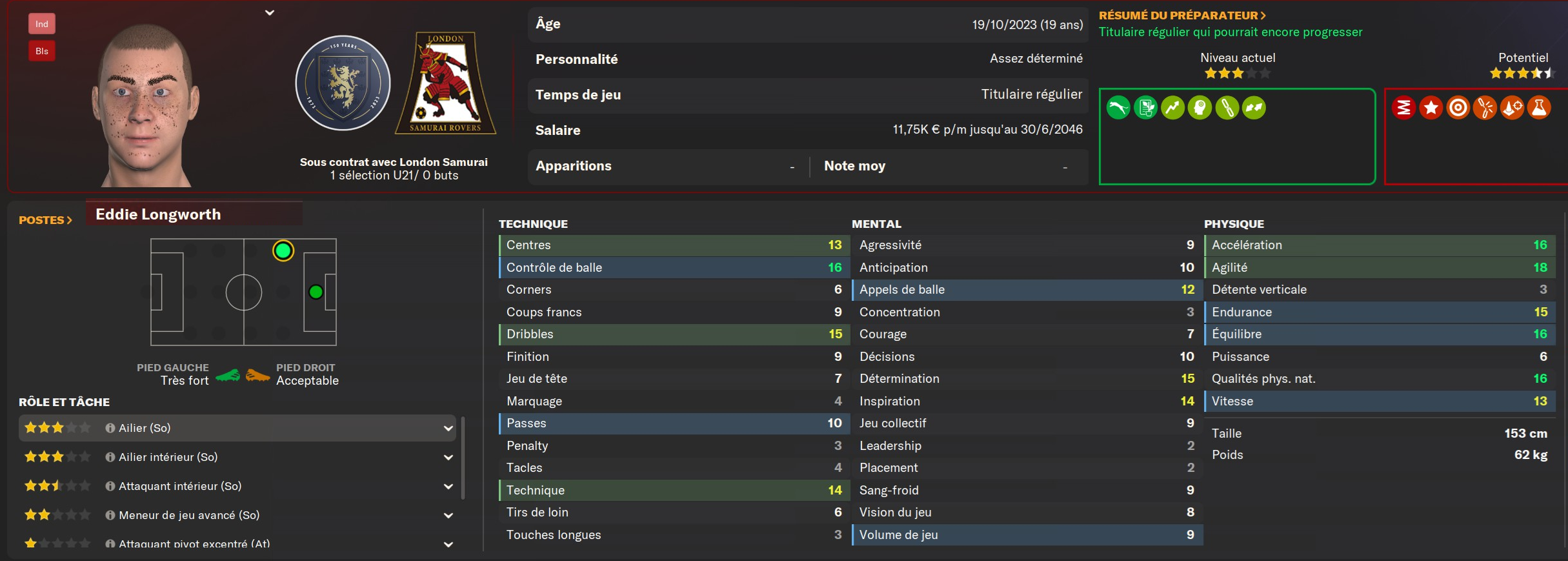The width and height of the screenshot is (1568, 561).
Task: Click the info icon beside Meneur de jeu avancé
Action: [110, 515]
